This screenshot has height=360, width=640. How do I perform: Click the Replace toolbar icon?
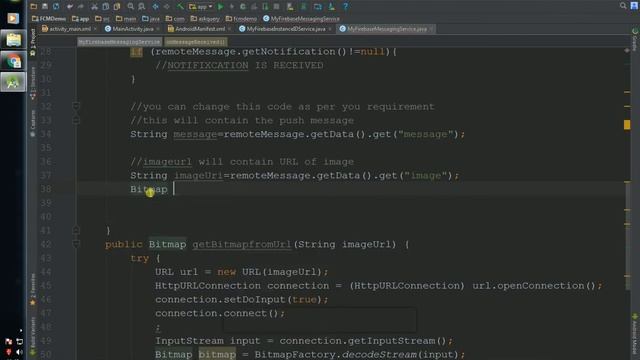coord(142,7)
